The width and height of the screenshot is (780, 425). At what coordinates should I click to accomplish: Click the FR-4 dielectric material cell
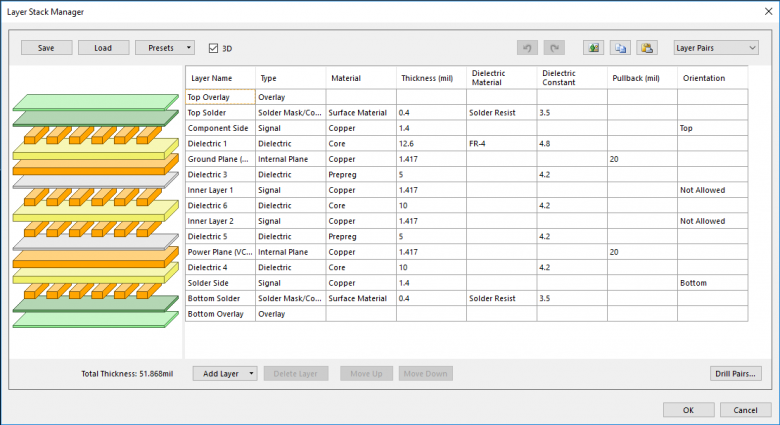[501, 143]
